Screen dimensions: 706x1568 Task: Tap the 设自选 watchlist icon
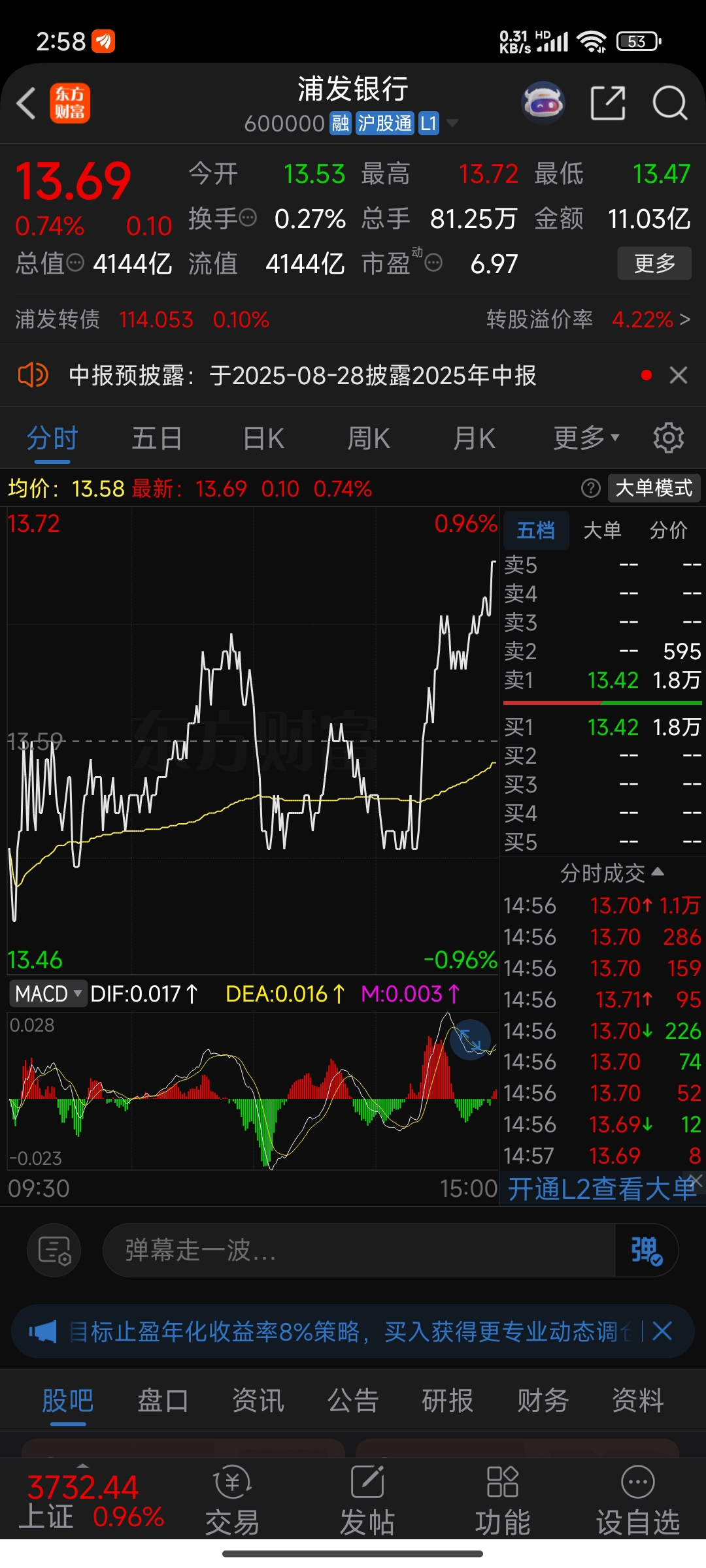click(638, 1501)
